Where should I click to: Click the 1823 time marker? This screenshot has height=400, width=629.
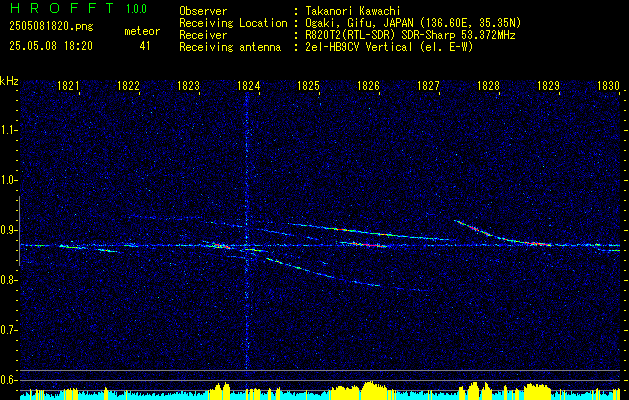[188, 86]
